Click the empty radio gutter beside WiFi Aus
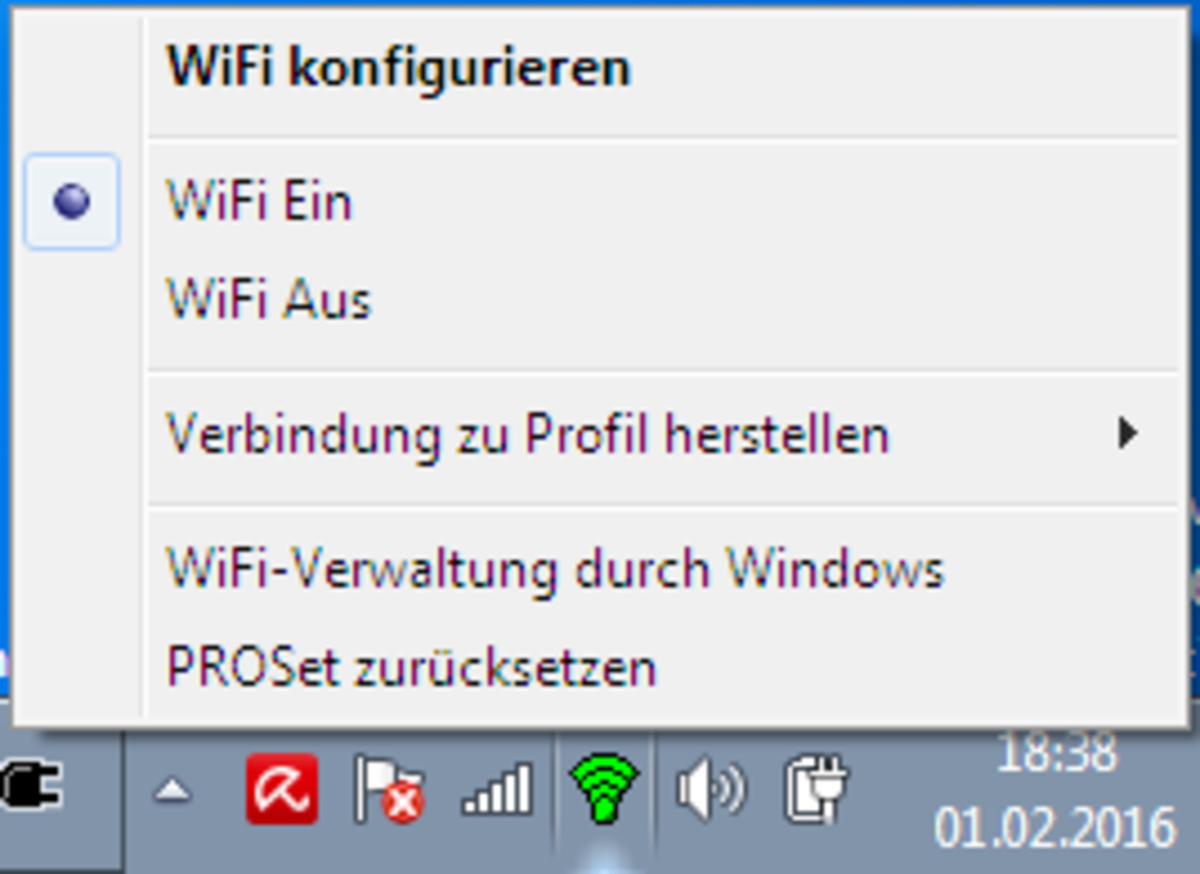 [72, 300]
